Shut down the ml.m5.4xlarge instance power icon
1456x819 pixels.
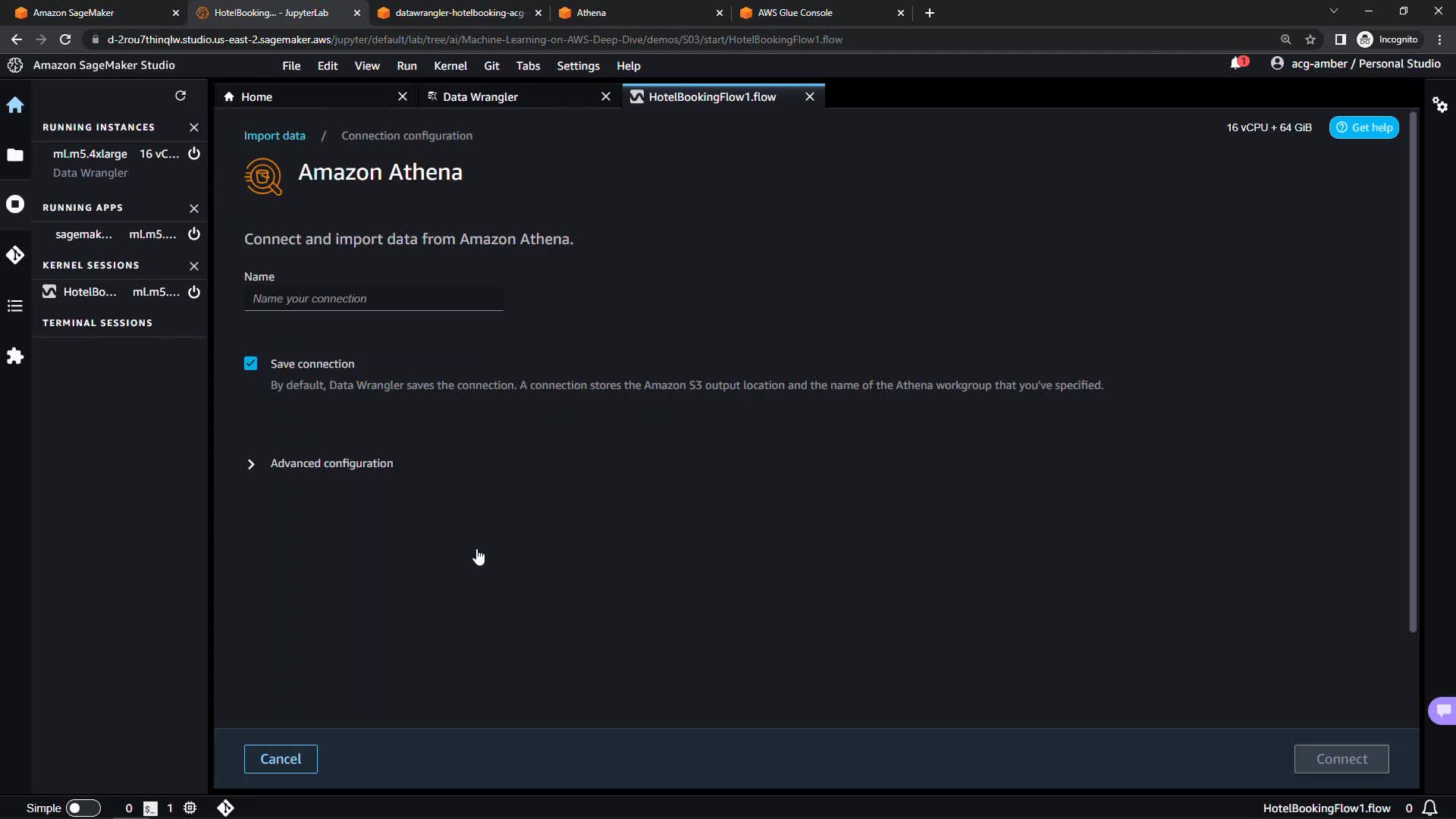click(194, 154)
